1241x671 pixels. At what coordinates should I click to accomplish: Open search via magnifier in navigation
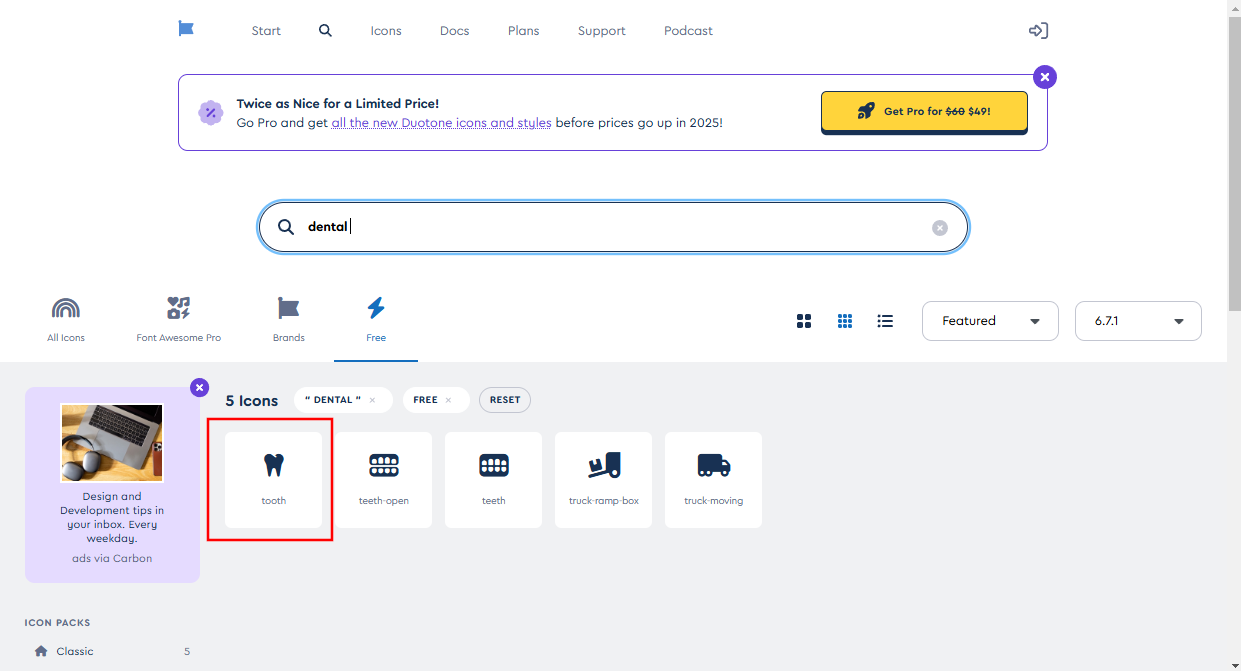pyautogui.click(x=325, y=31)
